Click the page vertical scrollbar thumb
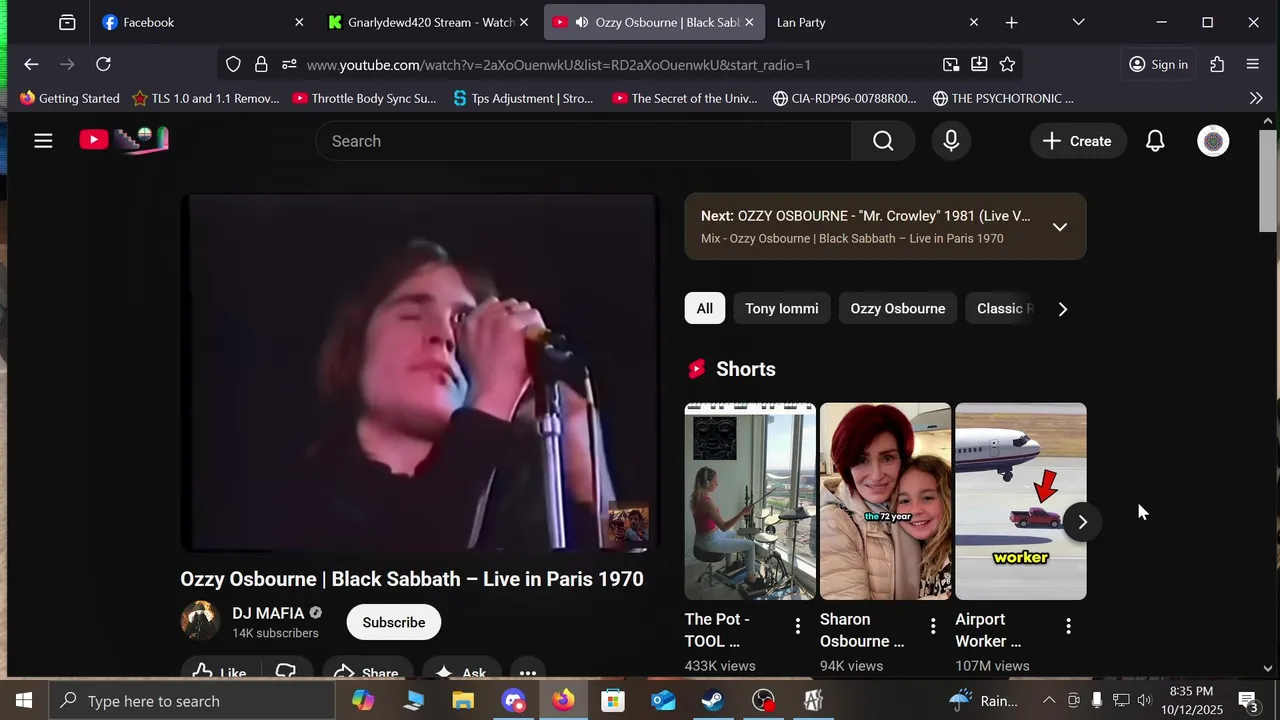This screenshot has width=1280, height=720. 1267,180
